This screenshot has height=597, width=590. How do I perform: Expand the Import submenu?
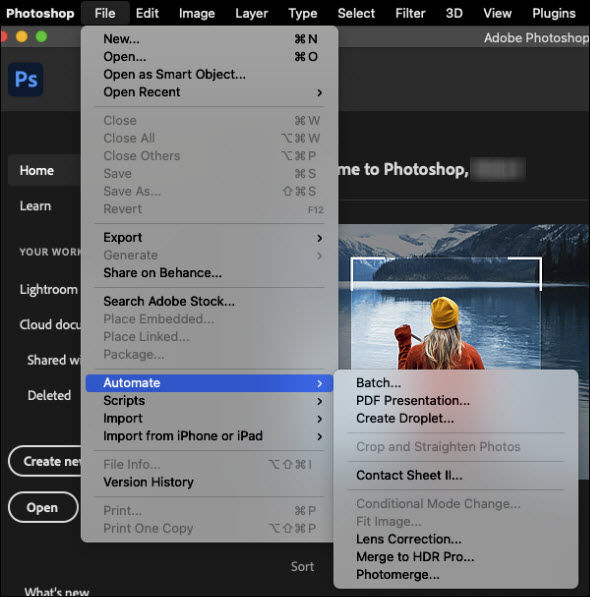[209, 418]
